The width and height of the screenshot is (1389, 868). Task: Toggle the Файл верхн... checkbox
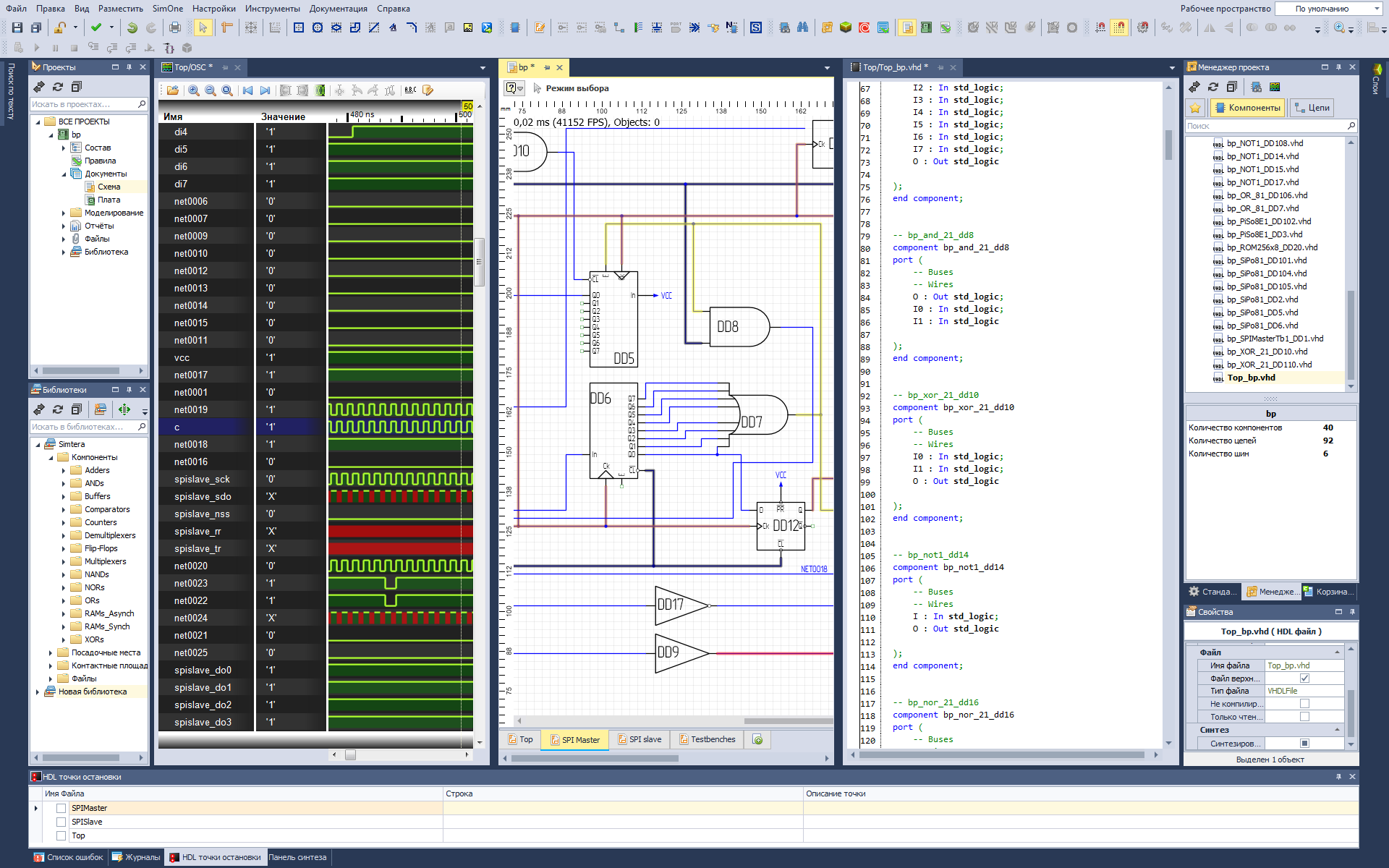[1304, 678]
